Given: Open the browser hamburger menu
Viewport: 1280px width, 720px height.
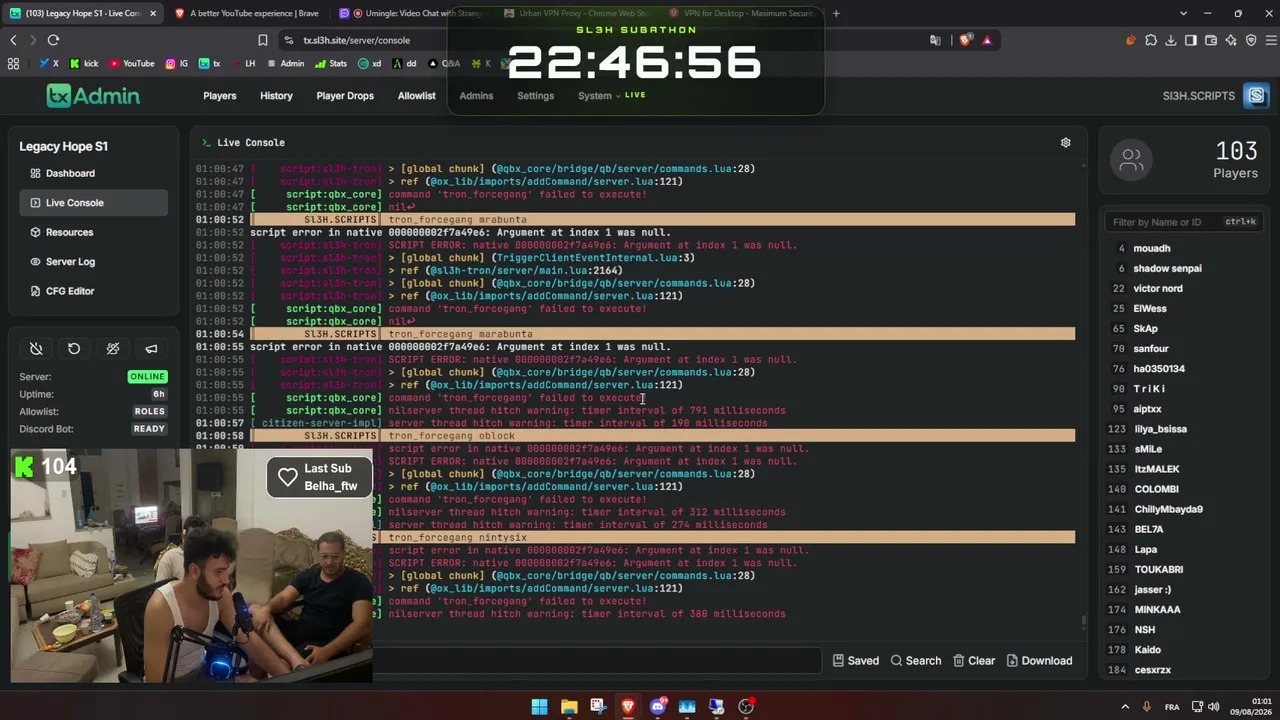Looking at the screenshot, I should point(1271,40).
